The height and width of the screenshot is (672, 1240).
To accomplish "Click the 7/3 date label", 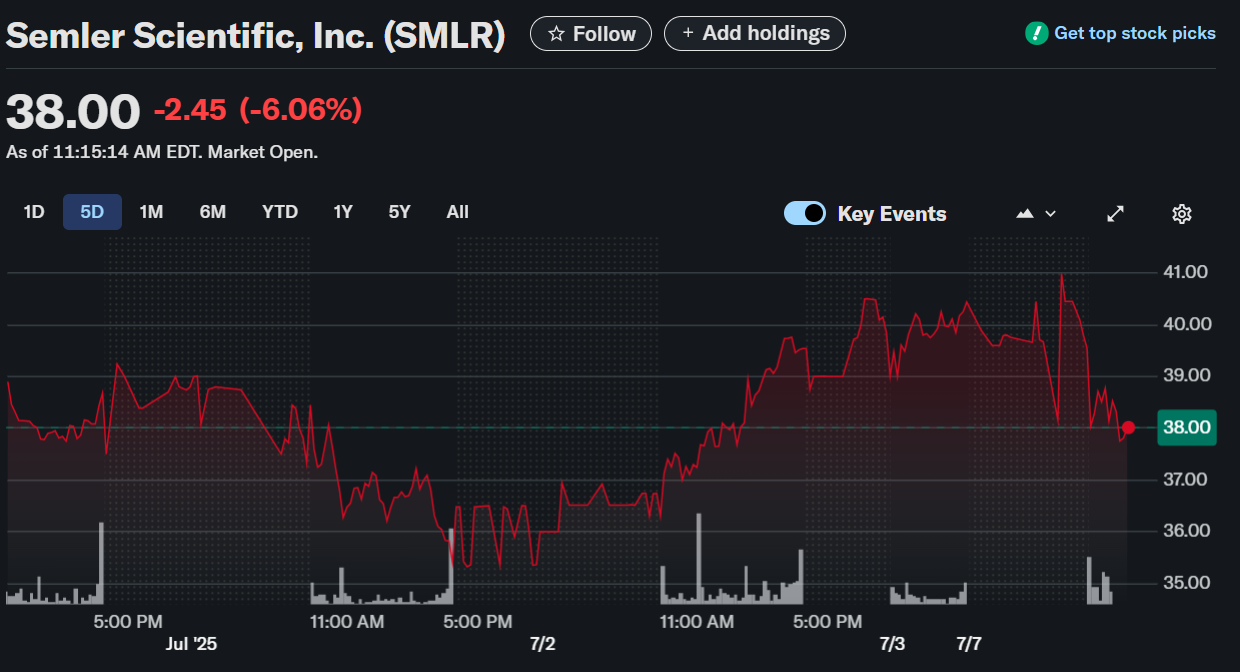I will 892,644.
